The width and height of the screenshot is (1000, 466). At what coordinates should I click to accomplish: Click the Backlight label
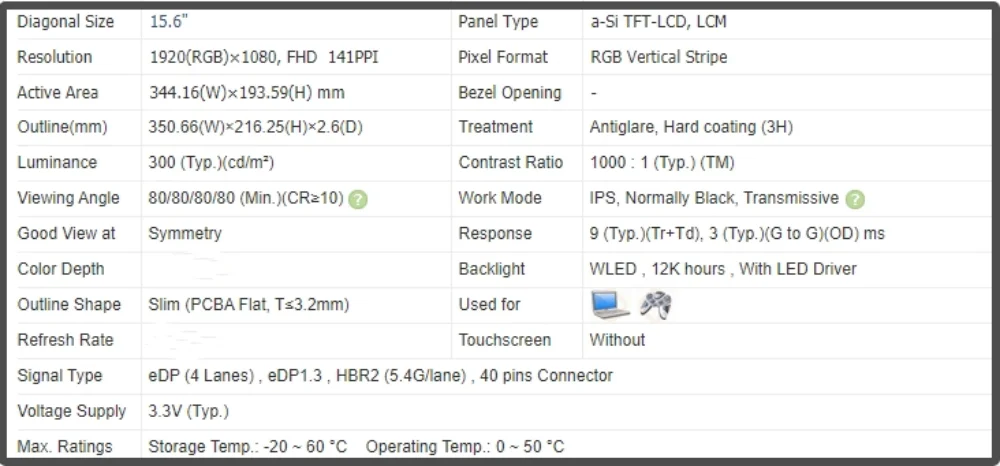click(492, 269)
